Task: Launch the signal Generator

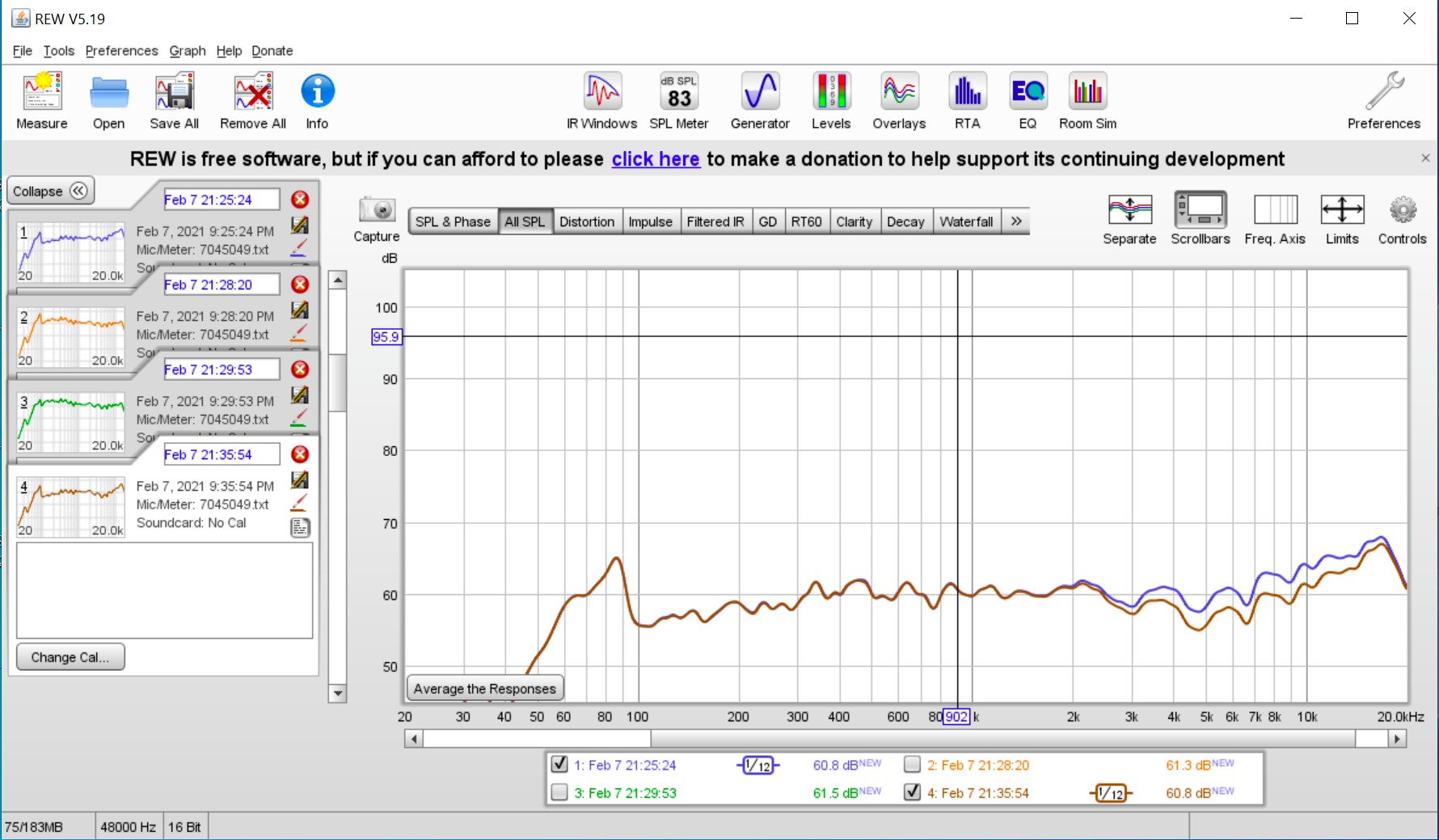Action: [x=759, y=100]
